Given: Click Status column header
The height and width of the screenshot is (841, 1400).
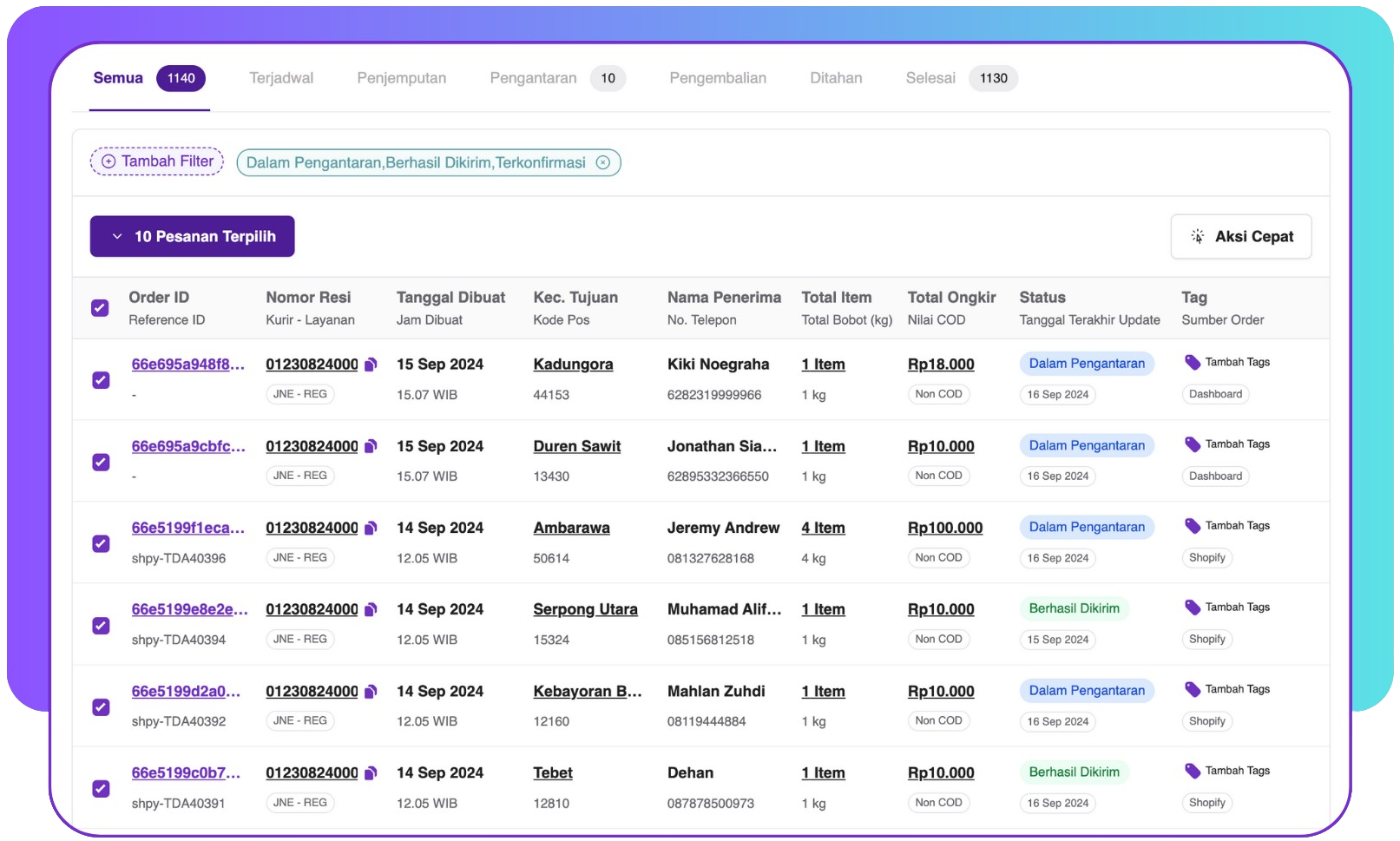Looking at the screenshot, I should [1042, 298].
